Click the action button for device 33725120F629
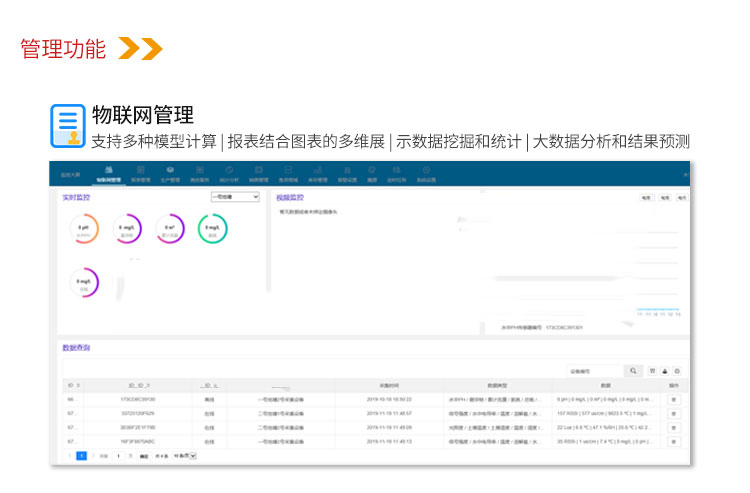 (674, 414)
